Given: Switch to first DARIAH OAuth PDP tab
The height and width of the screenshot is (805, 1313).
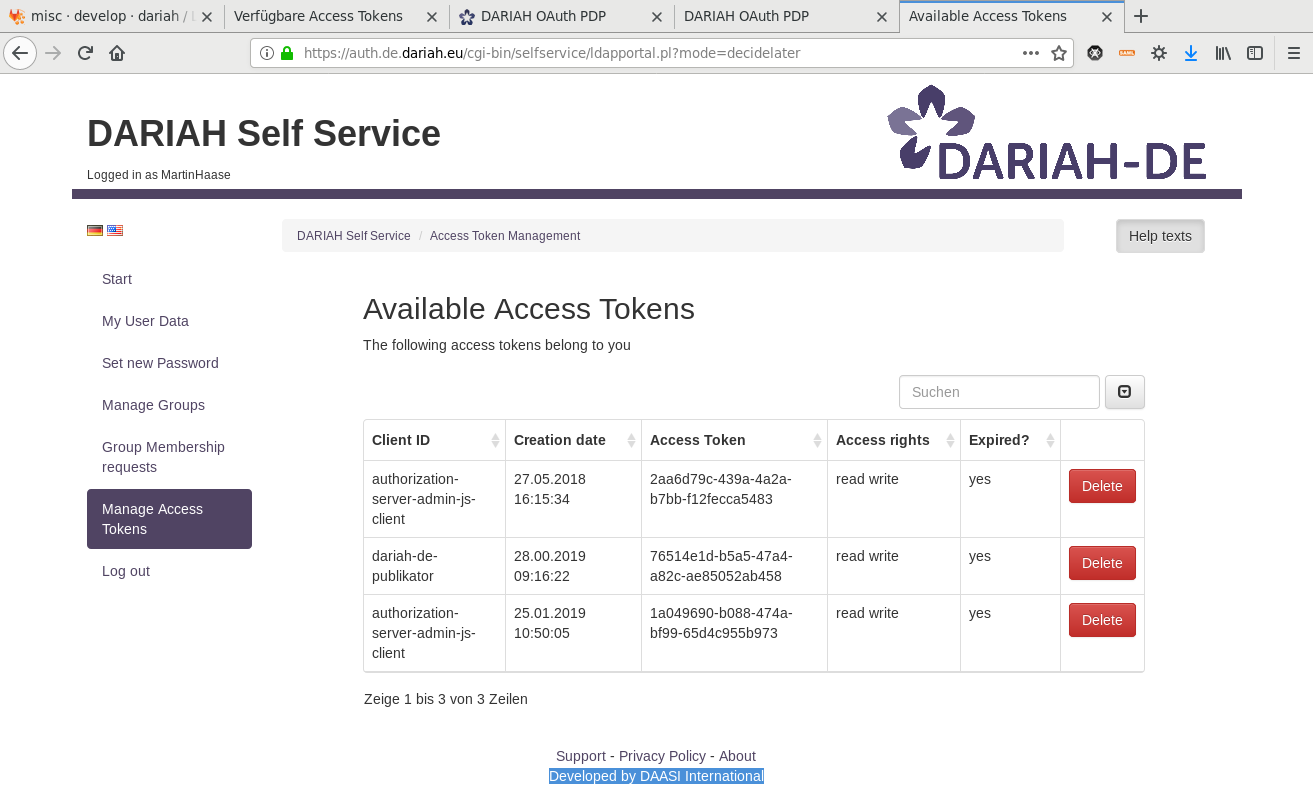Looking at the screenshot, I should [x=560, y=16].
